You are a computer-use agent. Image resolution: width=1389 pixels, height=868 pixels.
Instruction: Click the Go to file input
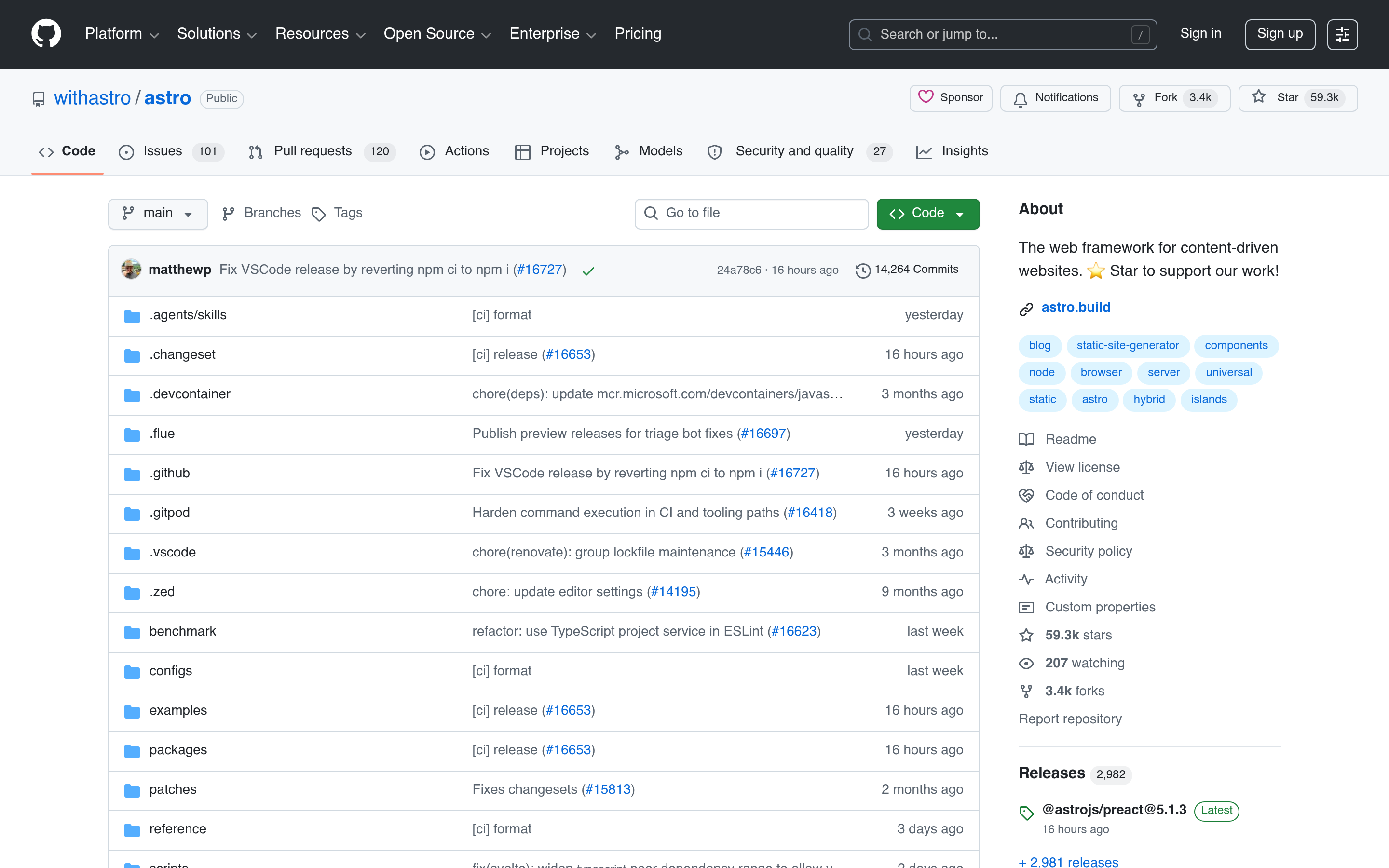[x=751, y=214]
